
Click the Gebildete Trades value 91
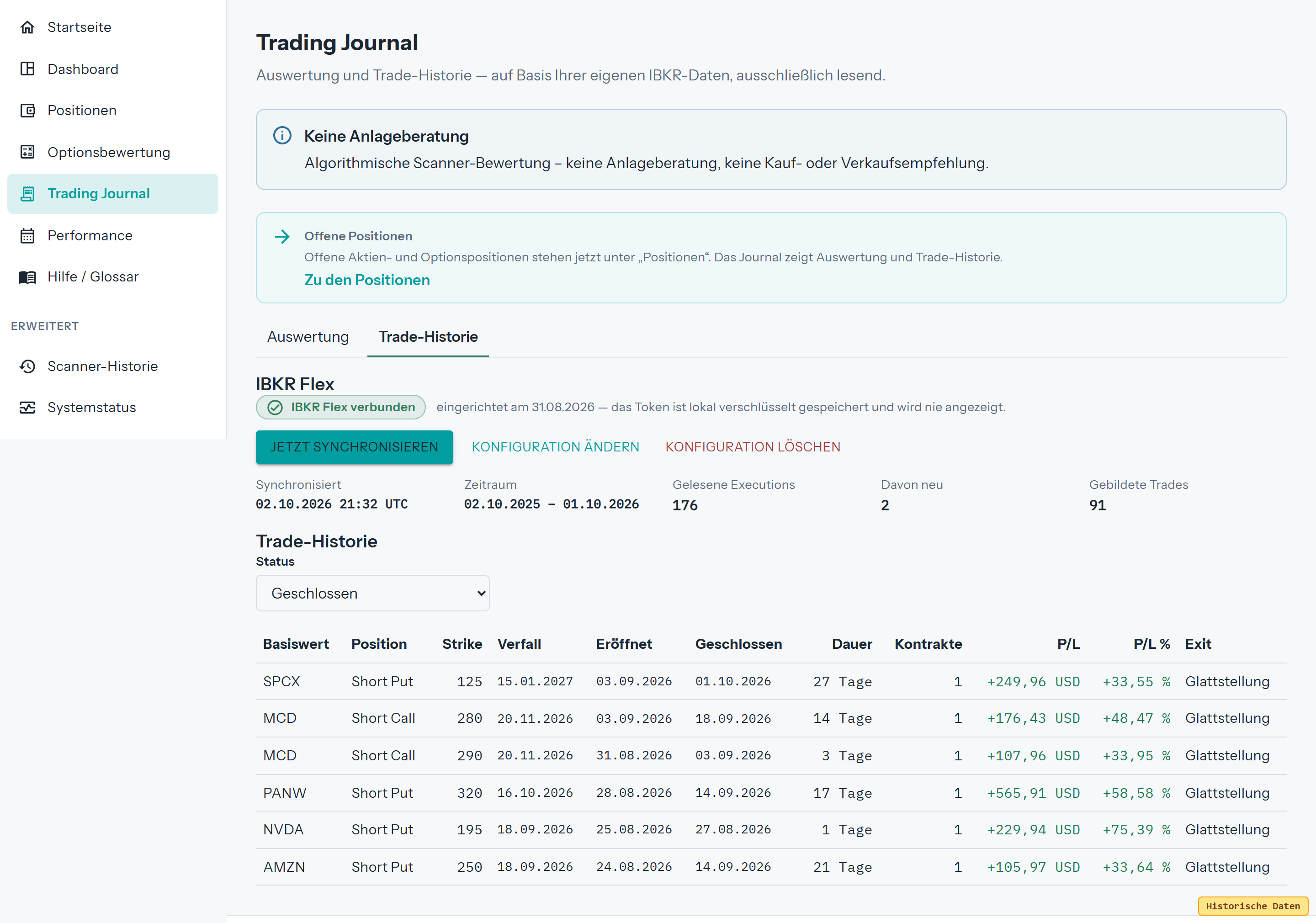click(1098, 505)
